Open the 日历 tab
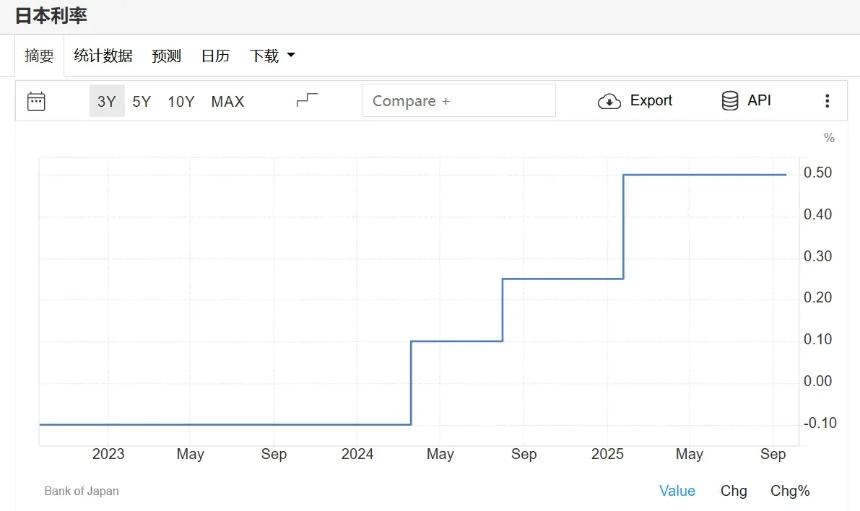 [x=215, y=56]
